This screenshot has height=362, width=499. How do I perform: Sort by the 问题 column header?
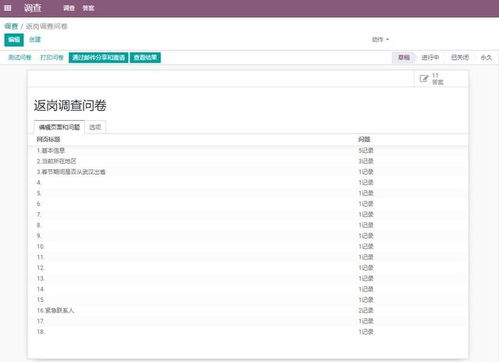click(364, 139)
